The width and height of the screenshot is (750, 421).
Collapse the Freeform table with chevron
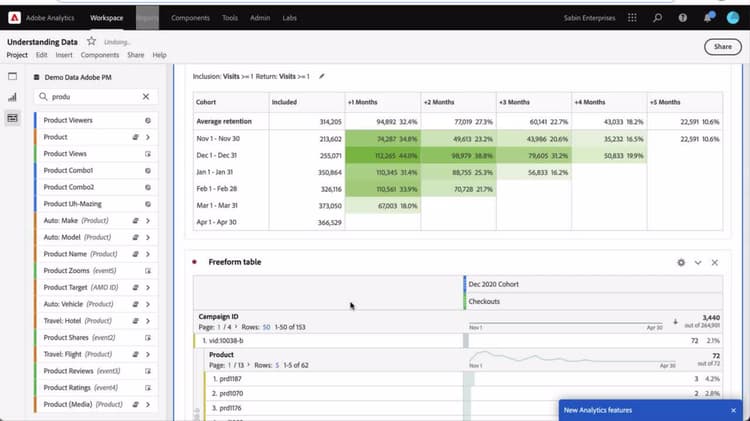[x=698, y=262]
